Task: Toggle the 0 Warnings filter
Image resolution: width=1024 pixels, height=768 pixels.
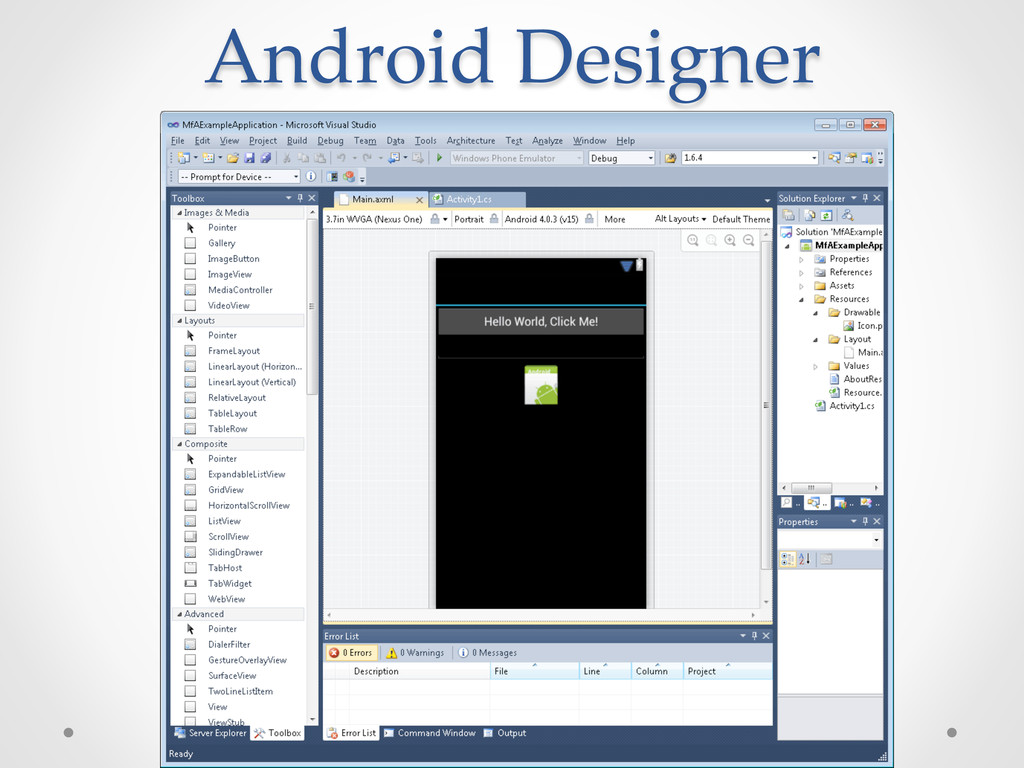Action: pyautogui.click(x=415, y=652)
